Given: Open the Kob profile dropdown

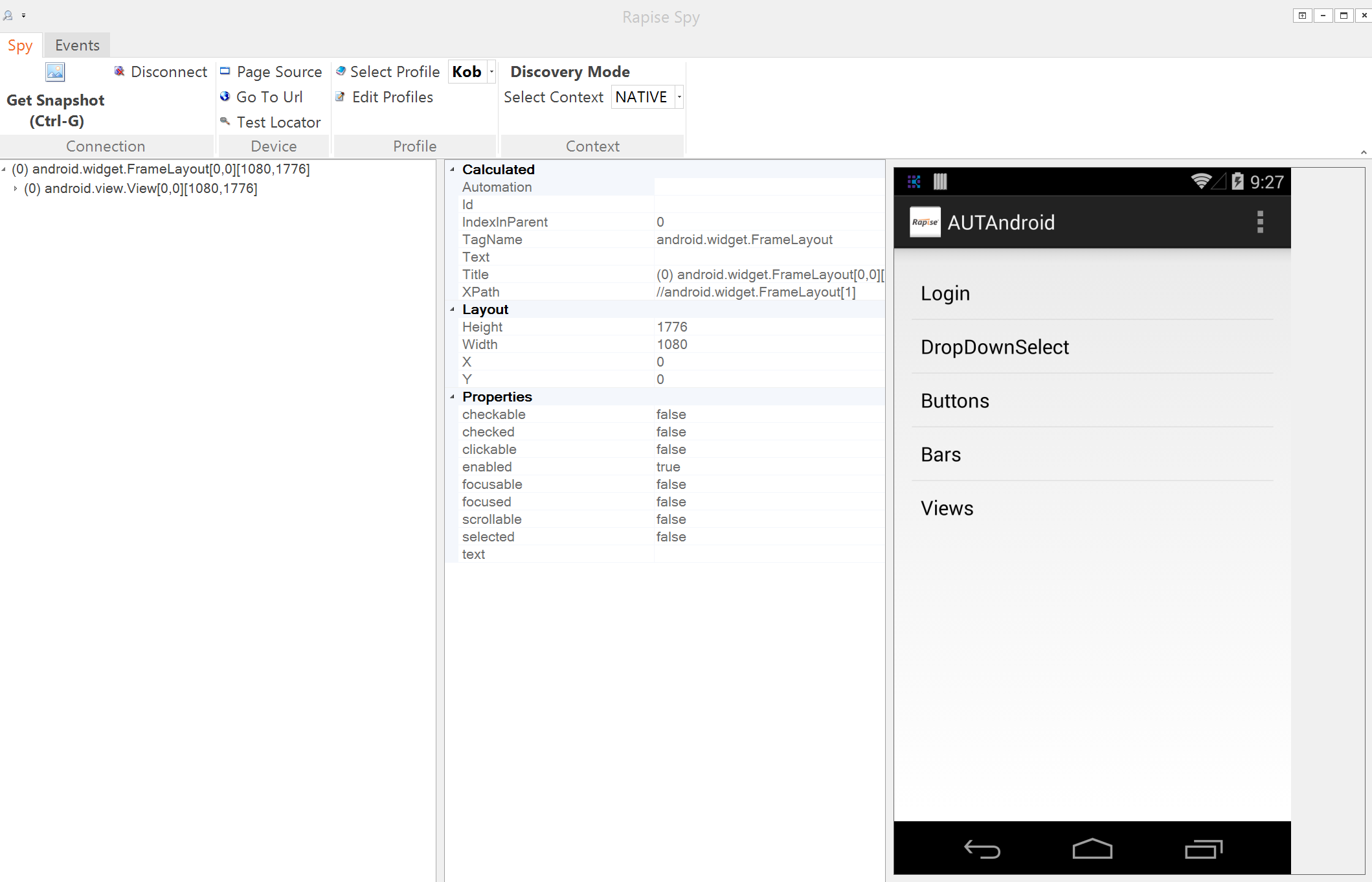Looking at the screenshot, I should (x=491, y=72).
